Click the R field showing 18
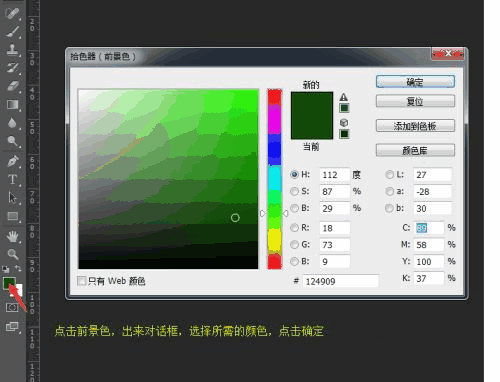Viewport: 500px width, 382px height. pyautogui.click(x=335, y=228)
